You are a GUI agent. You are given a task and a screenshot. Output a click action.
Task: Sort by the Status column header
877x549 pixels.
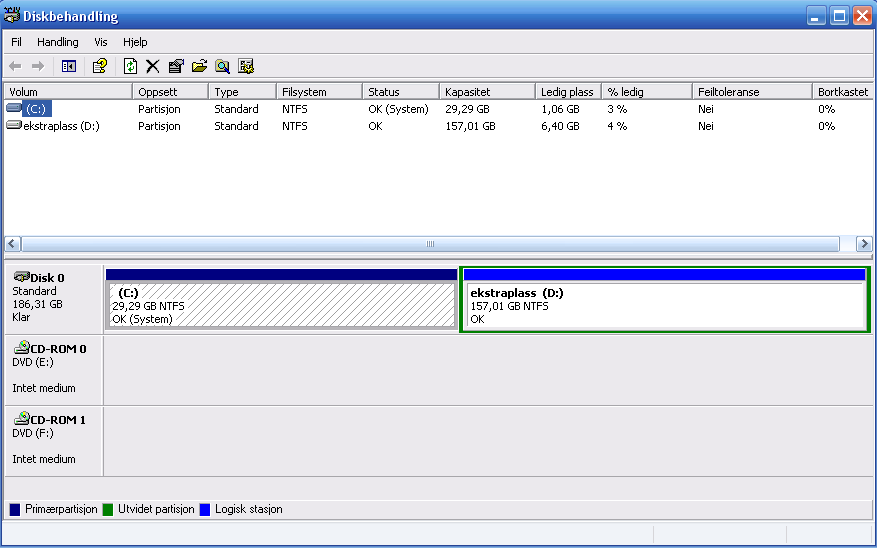click(x=400, y=92)
